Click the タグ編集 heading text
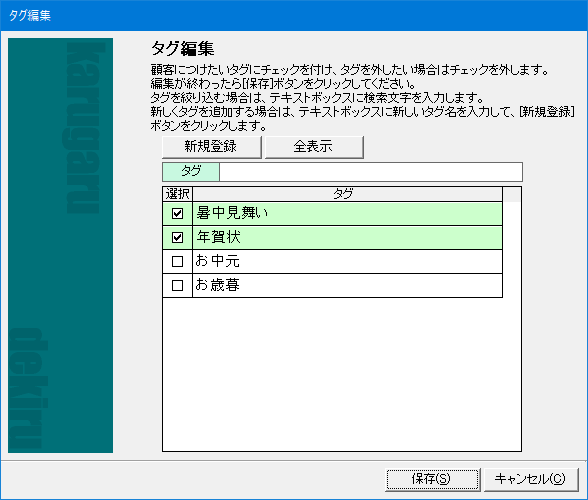Viewport: 588px width, 500px height. (182, 49)
